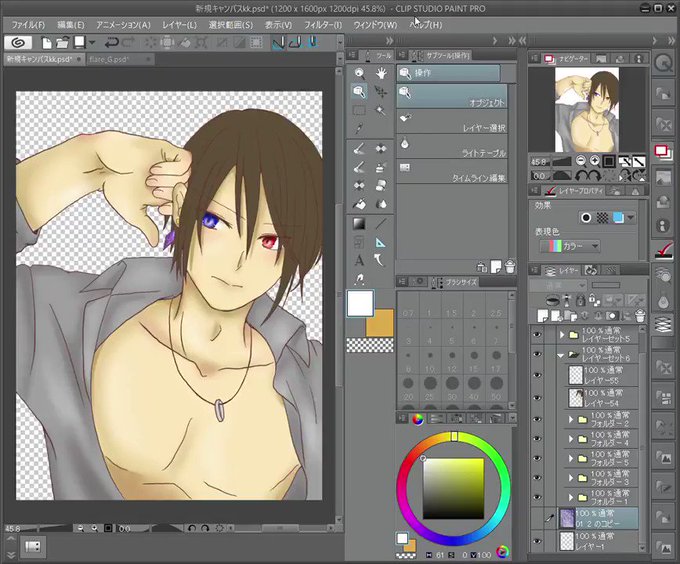
Task: Open the フィルター(I) menu
Action: 323,25
